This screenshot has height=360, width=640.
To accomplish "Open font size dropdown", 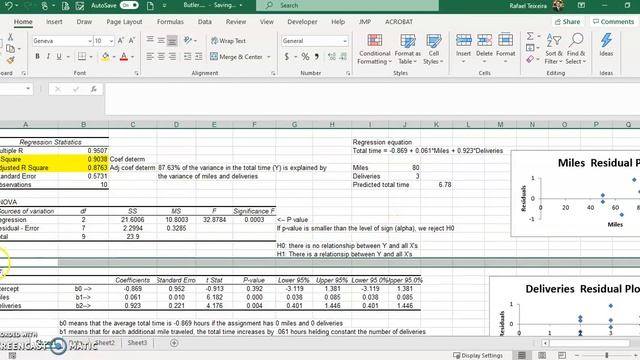I will (x=111, y=41).
